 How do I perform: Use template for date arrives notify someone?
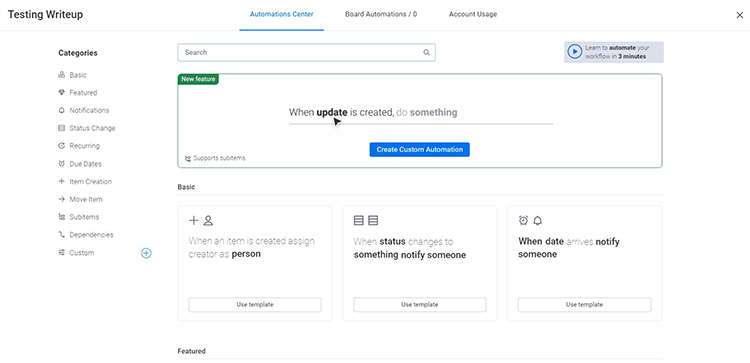(x=585, y=305)
